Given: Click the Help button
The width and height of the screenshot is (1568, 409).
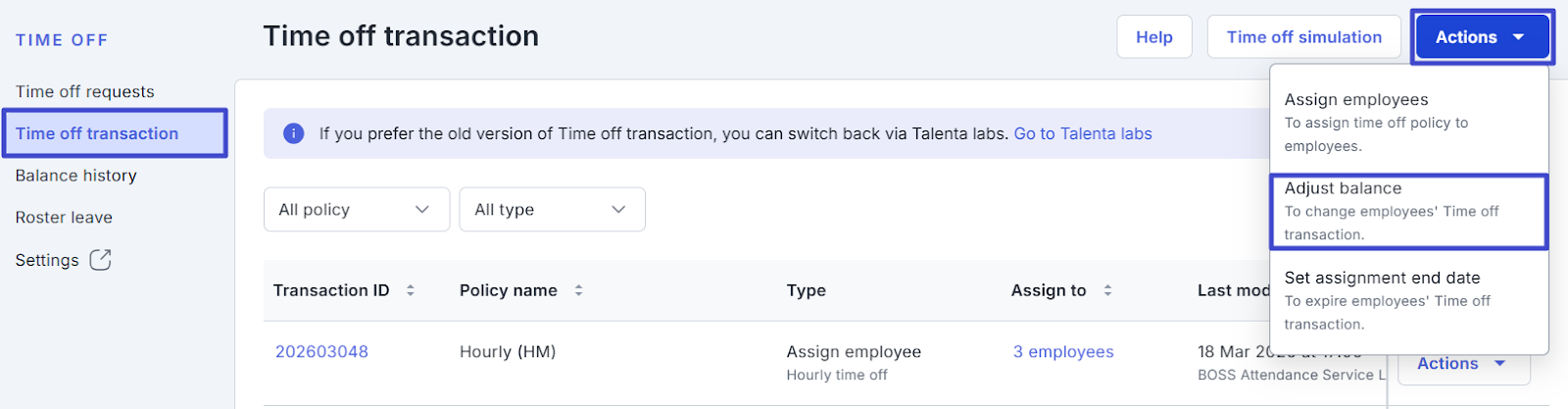Looking at the screenshot, I should [x=1153, y=37].
